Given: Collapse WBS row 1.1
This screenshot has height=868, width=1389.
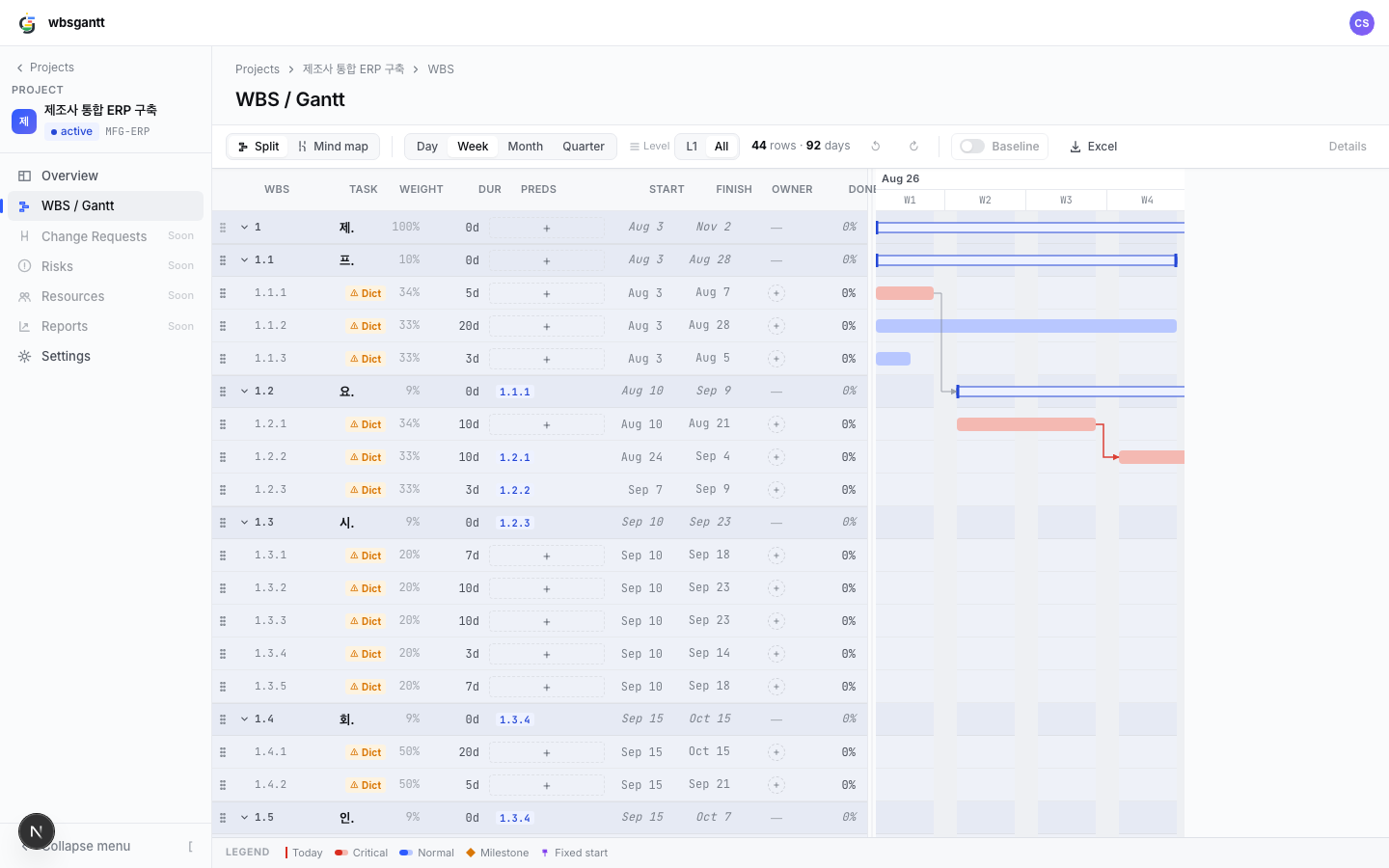Looking at the screenshot, I should [x=244, y=260].
